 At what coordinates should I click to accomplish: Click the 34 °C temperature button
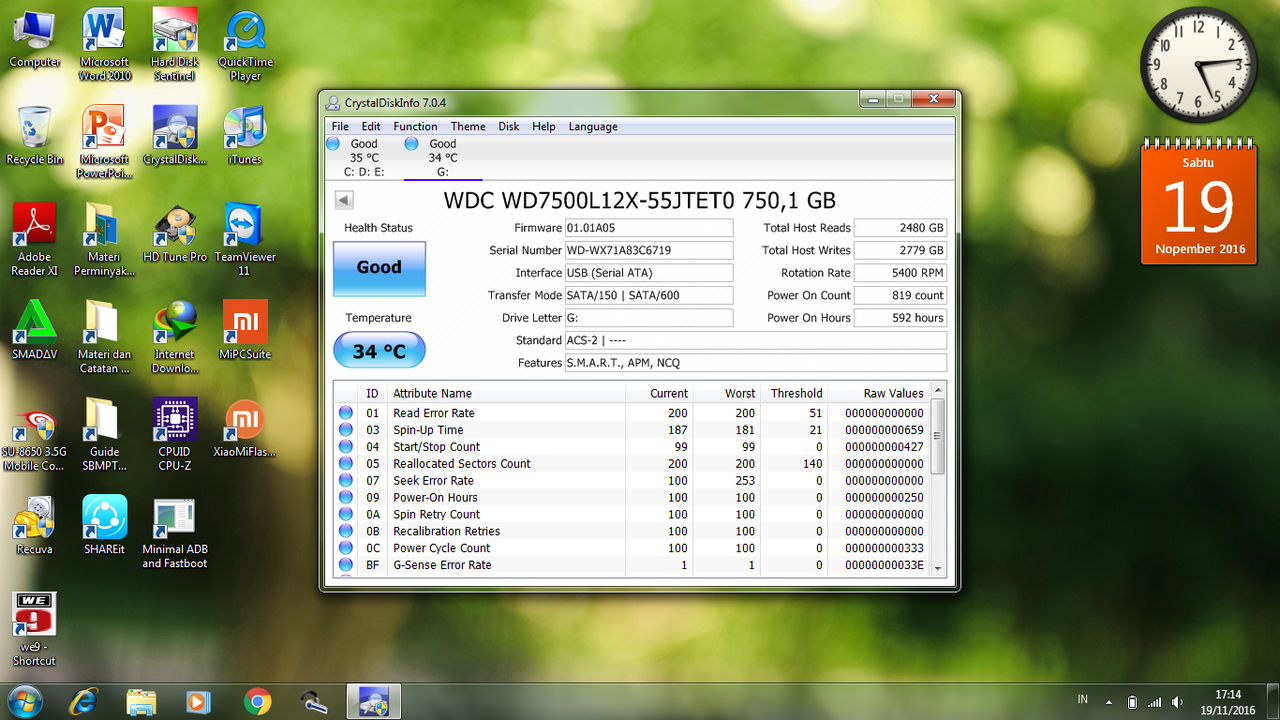tap(379, 351)
